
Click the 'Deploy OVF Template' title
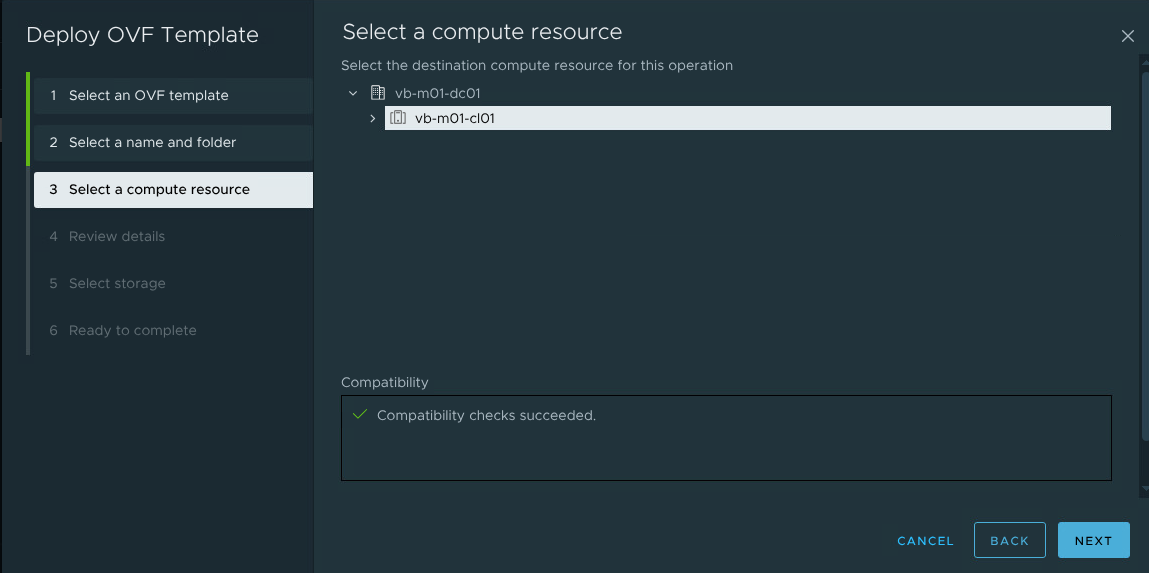point(142,34)
